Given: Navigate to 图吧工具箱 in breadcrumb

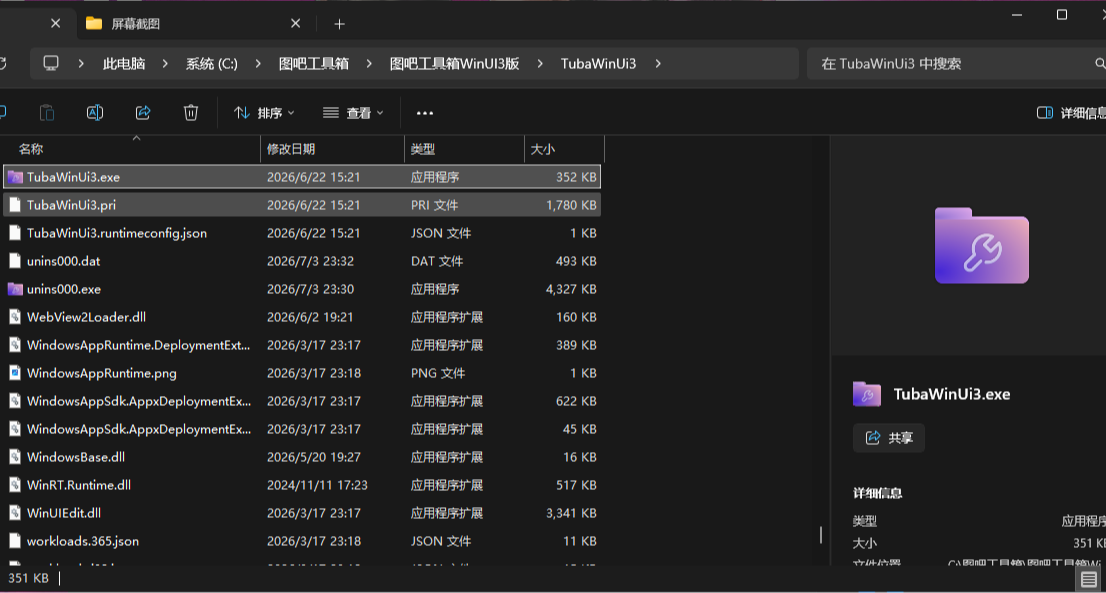Looking at the screenshot, I should pyautogui.click(x=314, y=63).
